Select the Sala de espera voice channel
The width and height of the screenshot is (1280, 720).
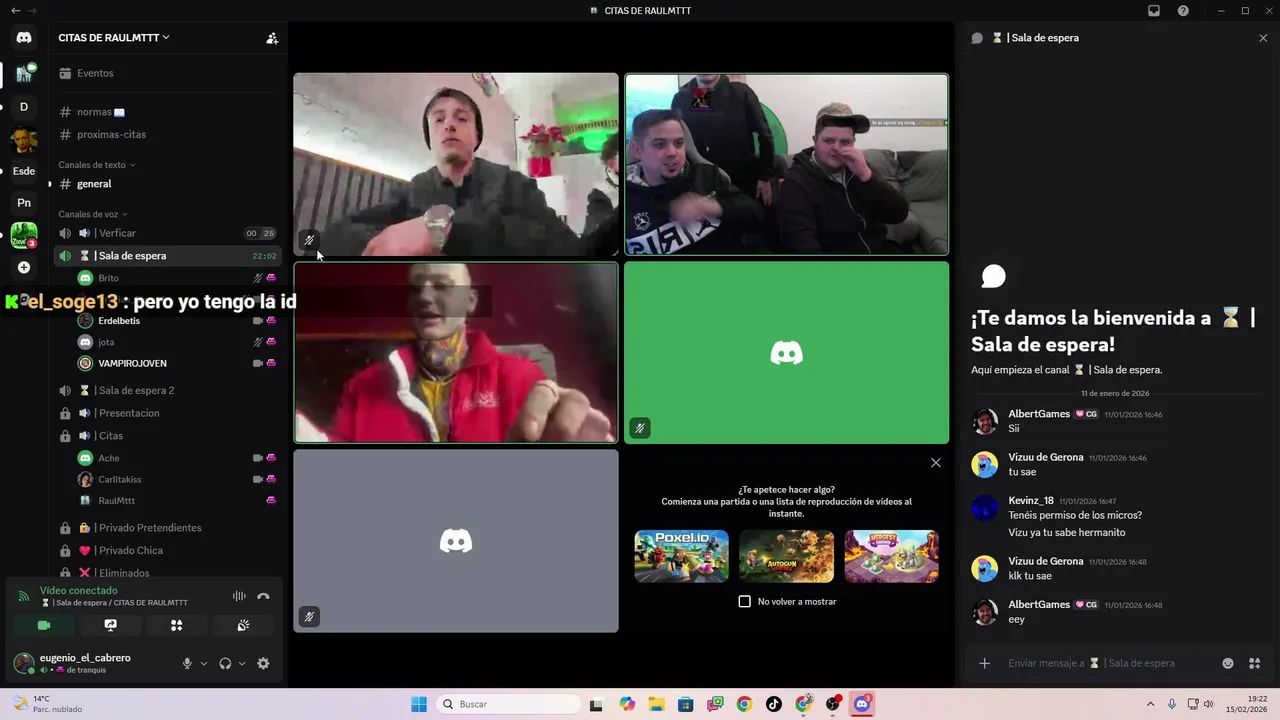point(166,256)
